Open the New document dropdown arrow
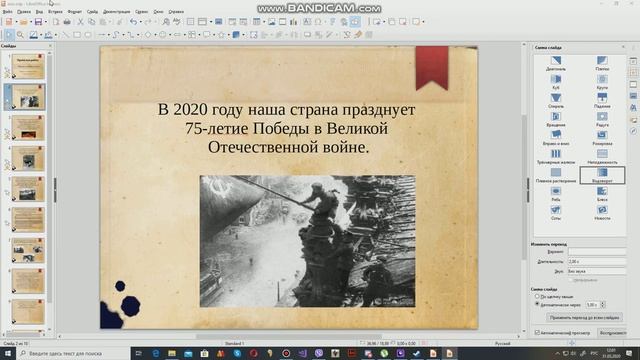Image resolution: width=640 pixels, height=360 pixels. click(x=16, y=22)
